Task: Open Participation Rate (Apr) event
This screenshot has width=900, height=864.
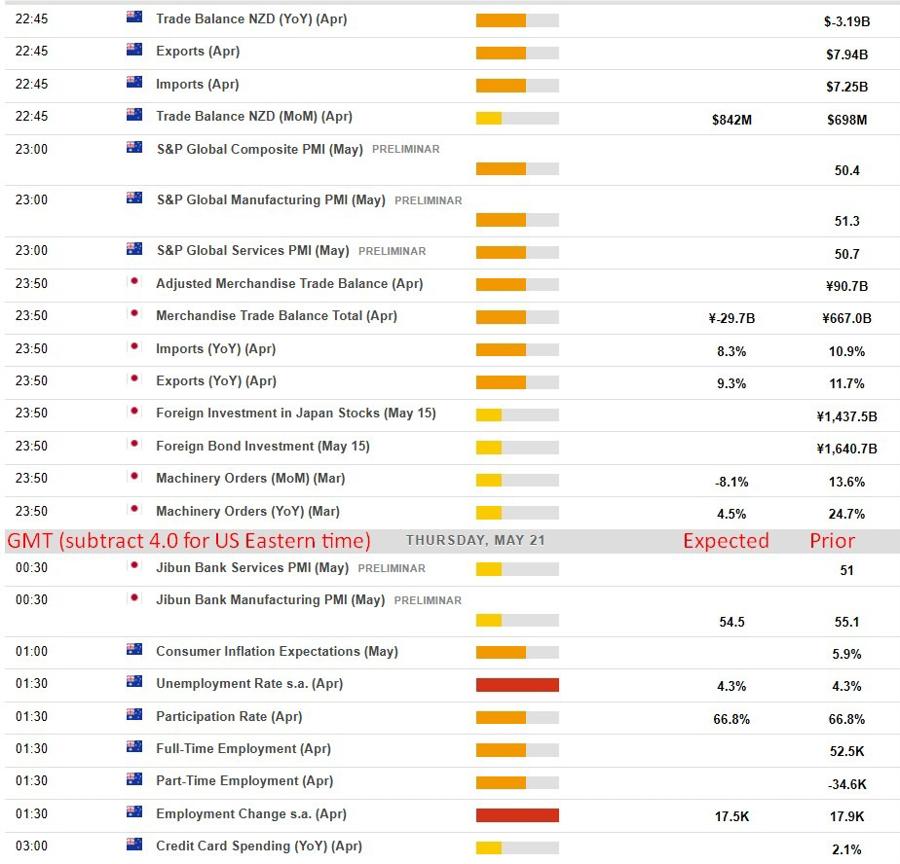Action: pos(228,716)
